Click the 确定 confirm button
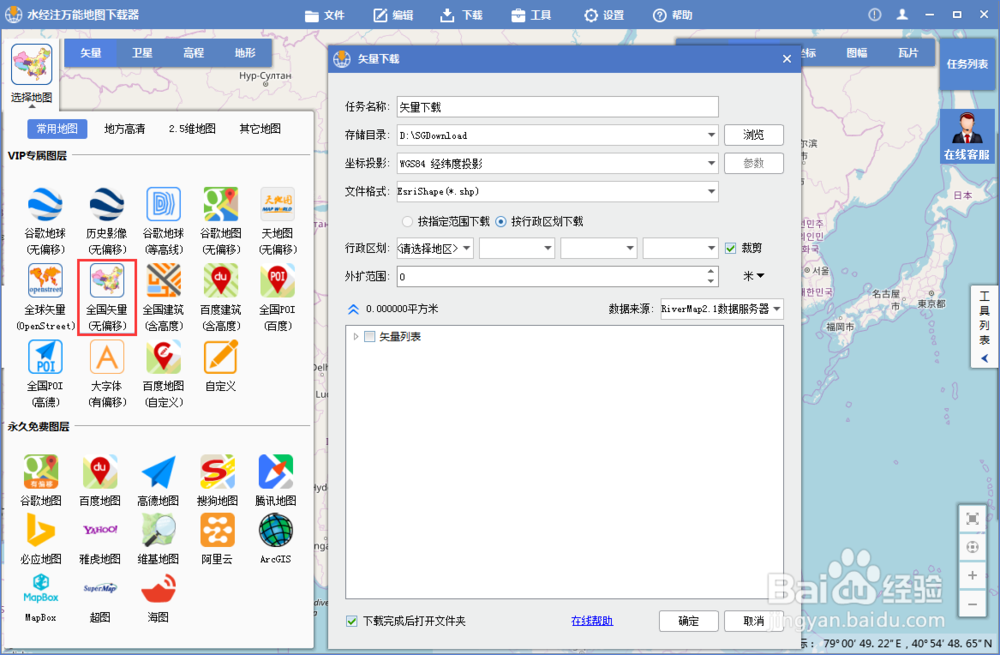Image resolution: width=1000 pixels, height=655 pixels. pyautogui.click(x=689, y=621)
